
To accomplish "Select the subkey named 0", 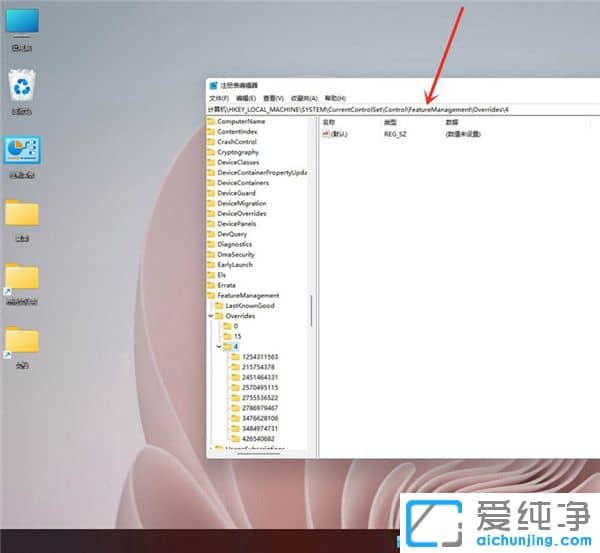I will pyautogui.click(x=236, y=326).
